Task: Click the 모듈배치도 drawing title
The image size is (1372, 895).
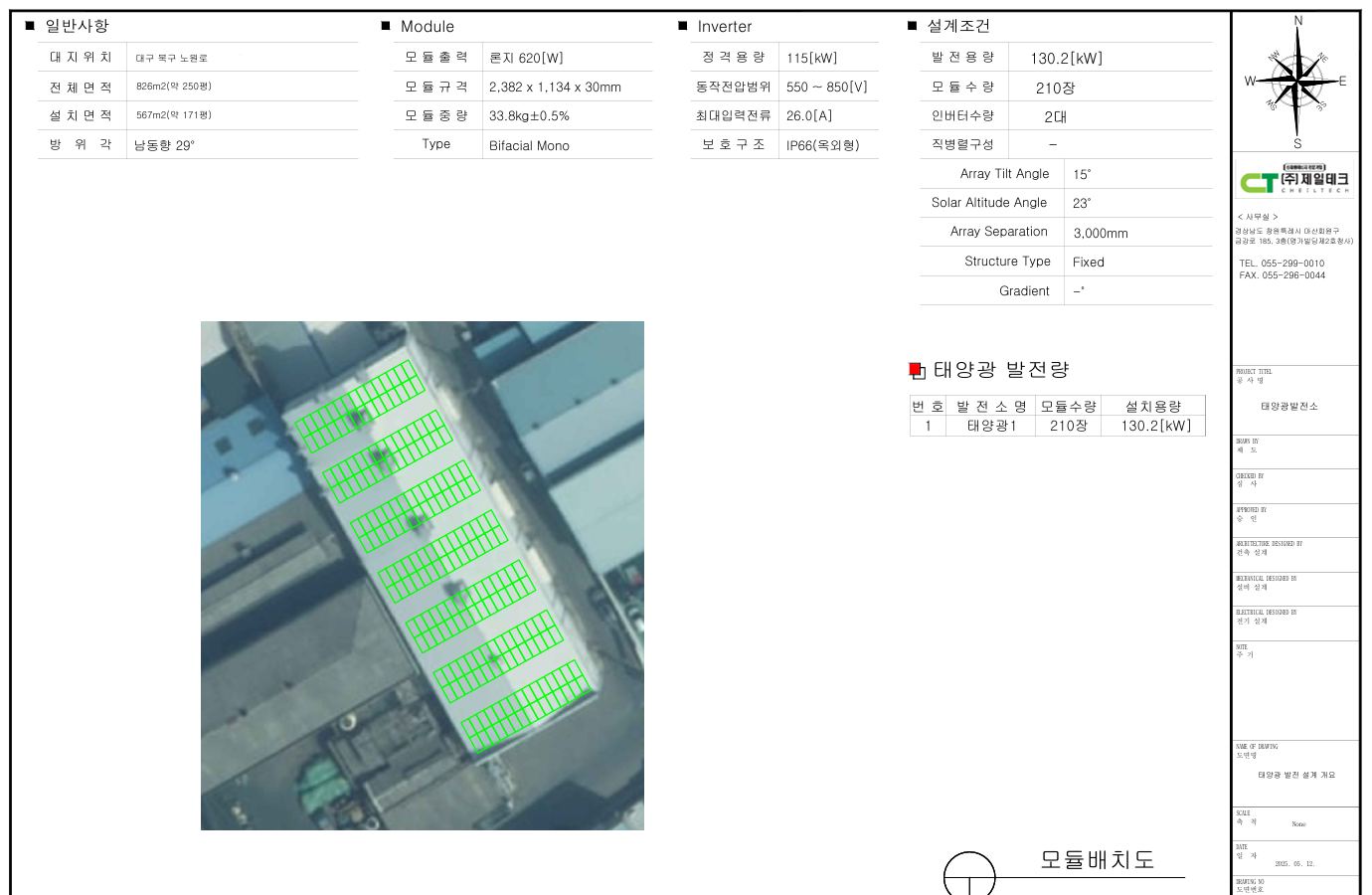Action: pos(1098,859)
